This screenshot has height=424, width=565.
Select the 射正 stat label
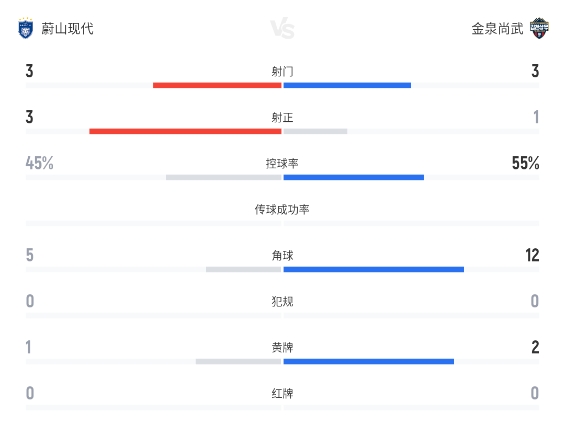(x=282, y=117)
